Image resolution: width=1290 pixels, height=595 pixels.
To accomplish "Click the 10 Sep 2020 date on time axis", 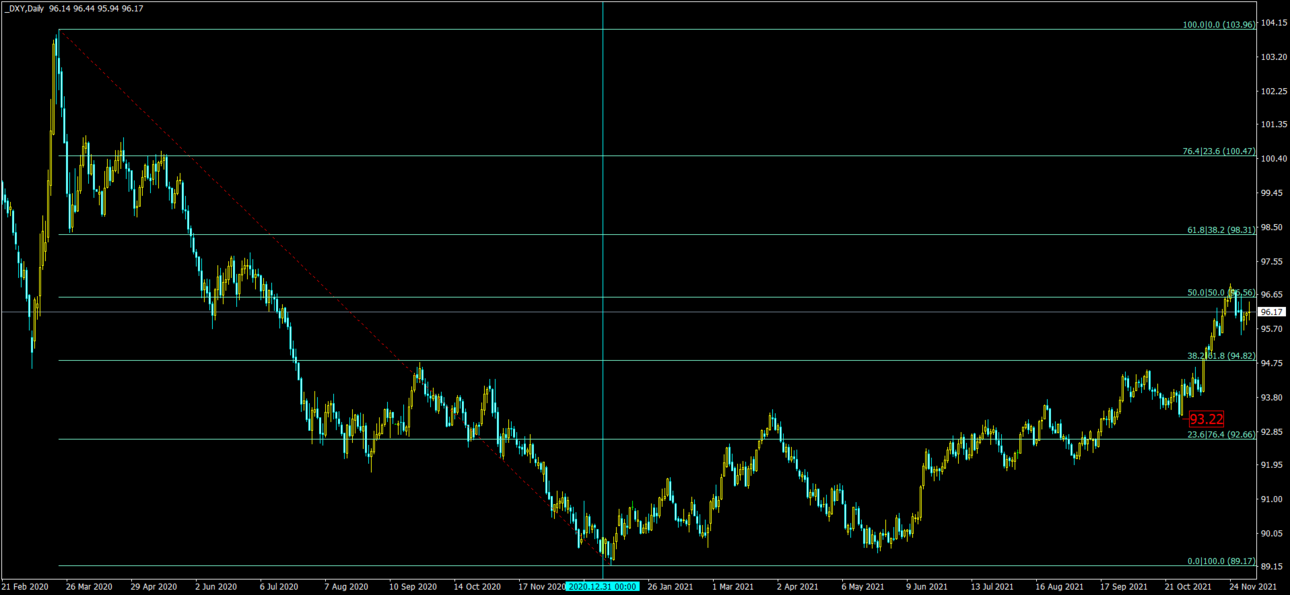I will (x=413, y=587).
